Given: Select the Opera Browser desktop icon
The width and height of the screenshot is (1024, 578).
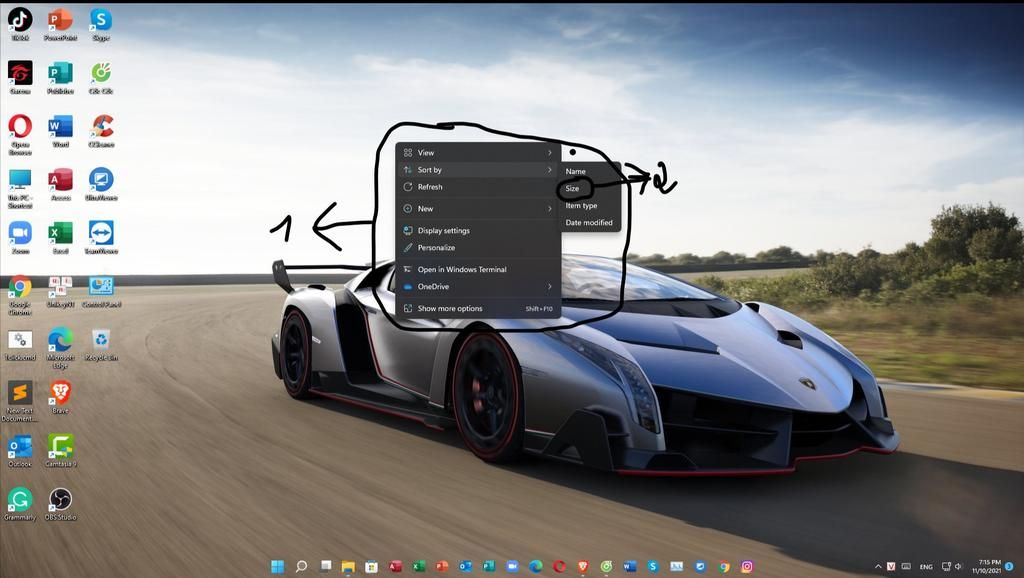Looking at the screenshot, I should pos(20,134).
